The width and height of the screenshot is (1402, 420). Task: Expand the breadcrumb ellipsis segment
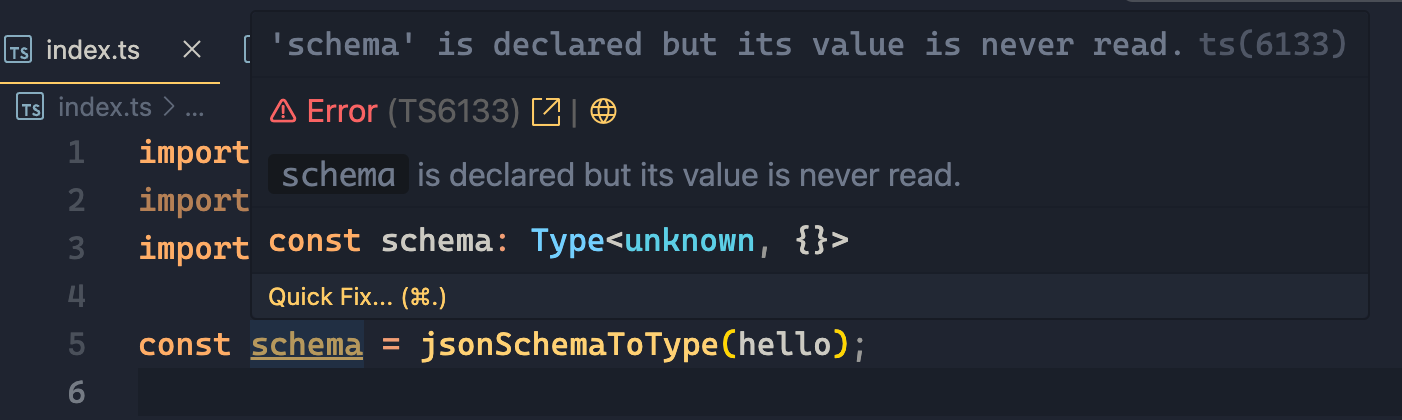coord(196,107)
